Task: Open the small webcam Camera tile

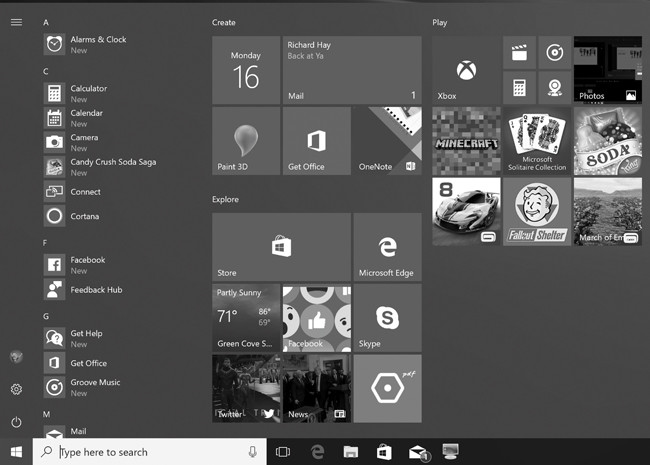Action: coord(555,88)
